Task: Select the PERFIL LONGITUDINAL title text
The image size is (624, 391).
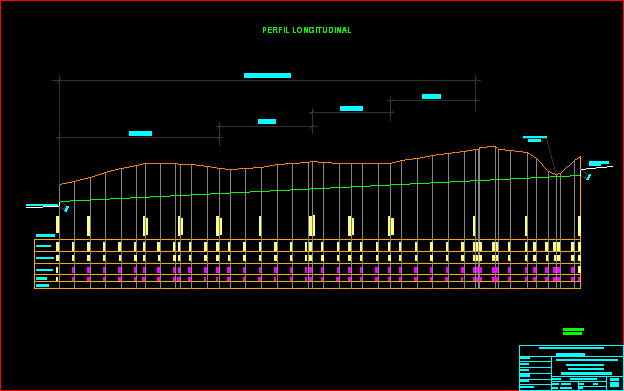Action: pyautogui.click(x=307, y=30)
